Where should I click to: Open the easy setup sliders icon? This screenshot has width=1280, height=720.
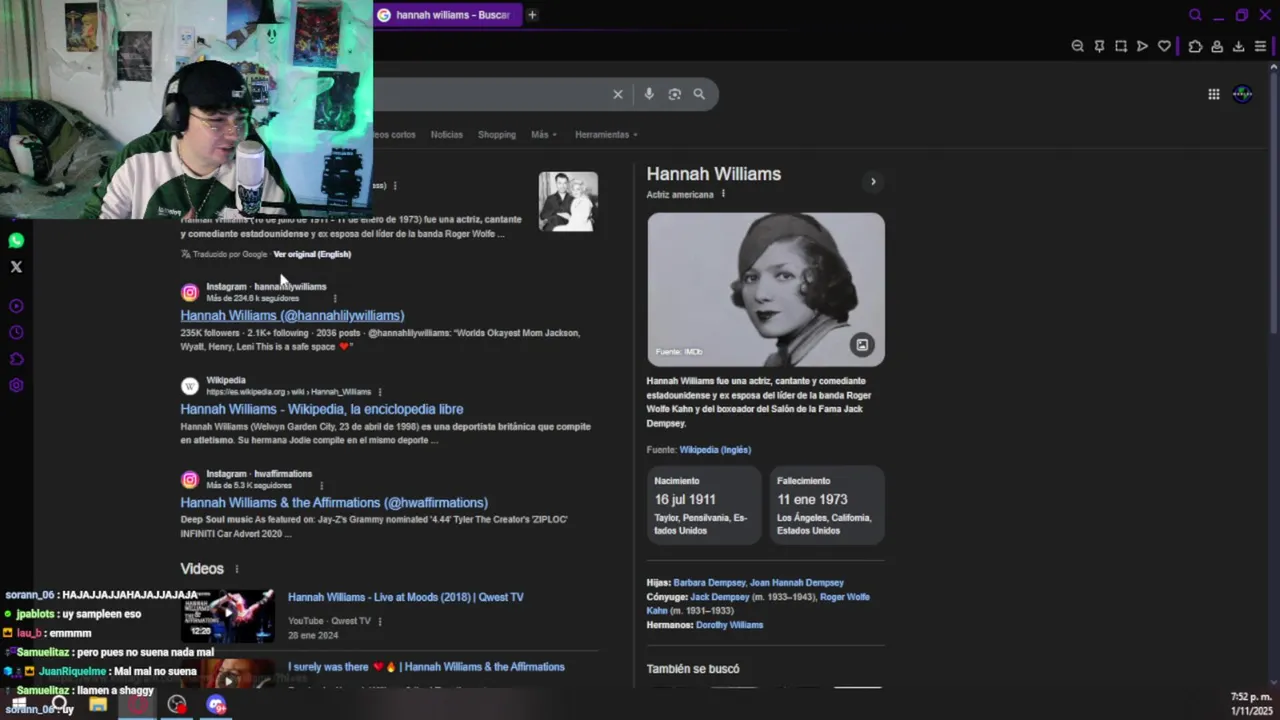pos(1260,46)
